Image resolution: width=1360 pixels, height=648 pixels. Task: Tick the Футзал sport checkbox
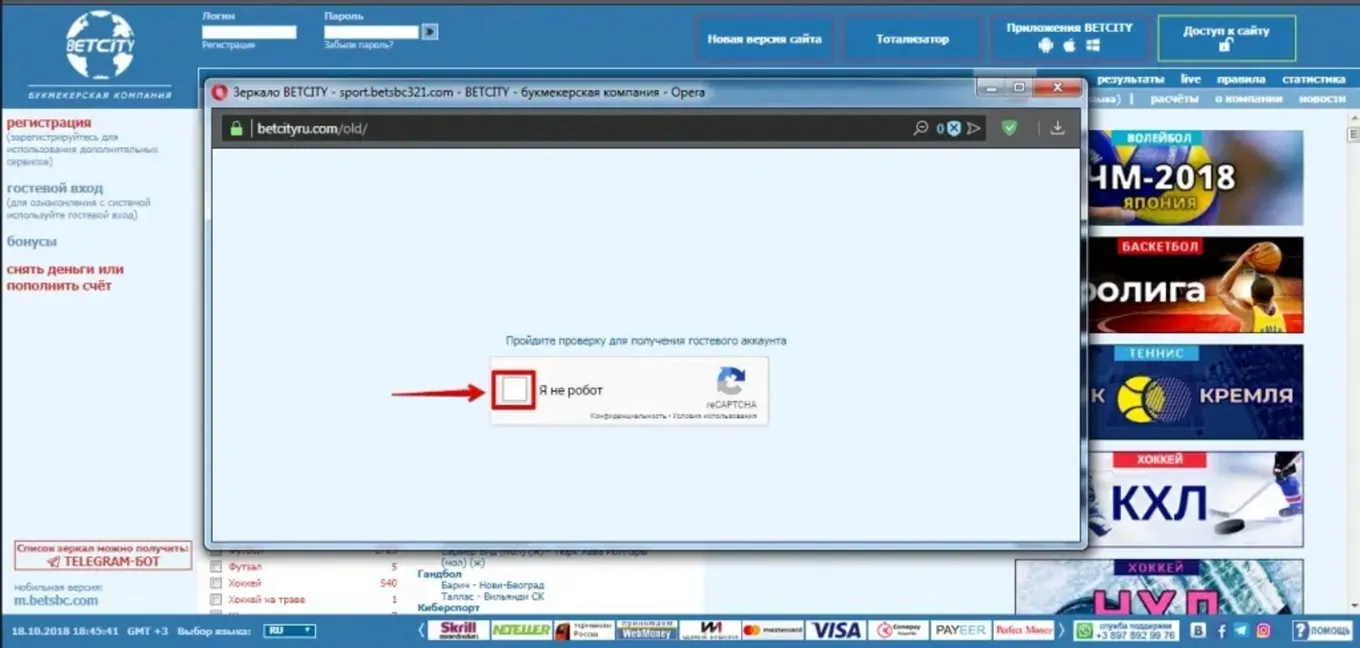(215, 567)
